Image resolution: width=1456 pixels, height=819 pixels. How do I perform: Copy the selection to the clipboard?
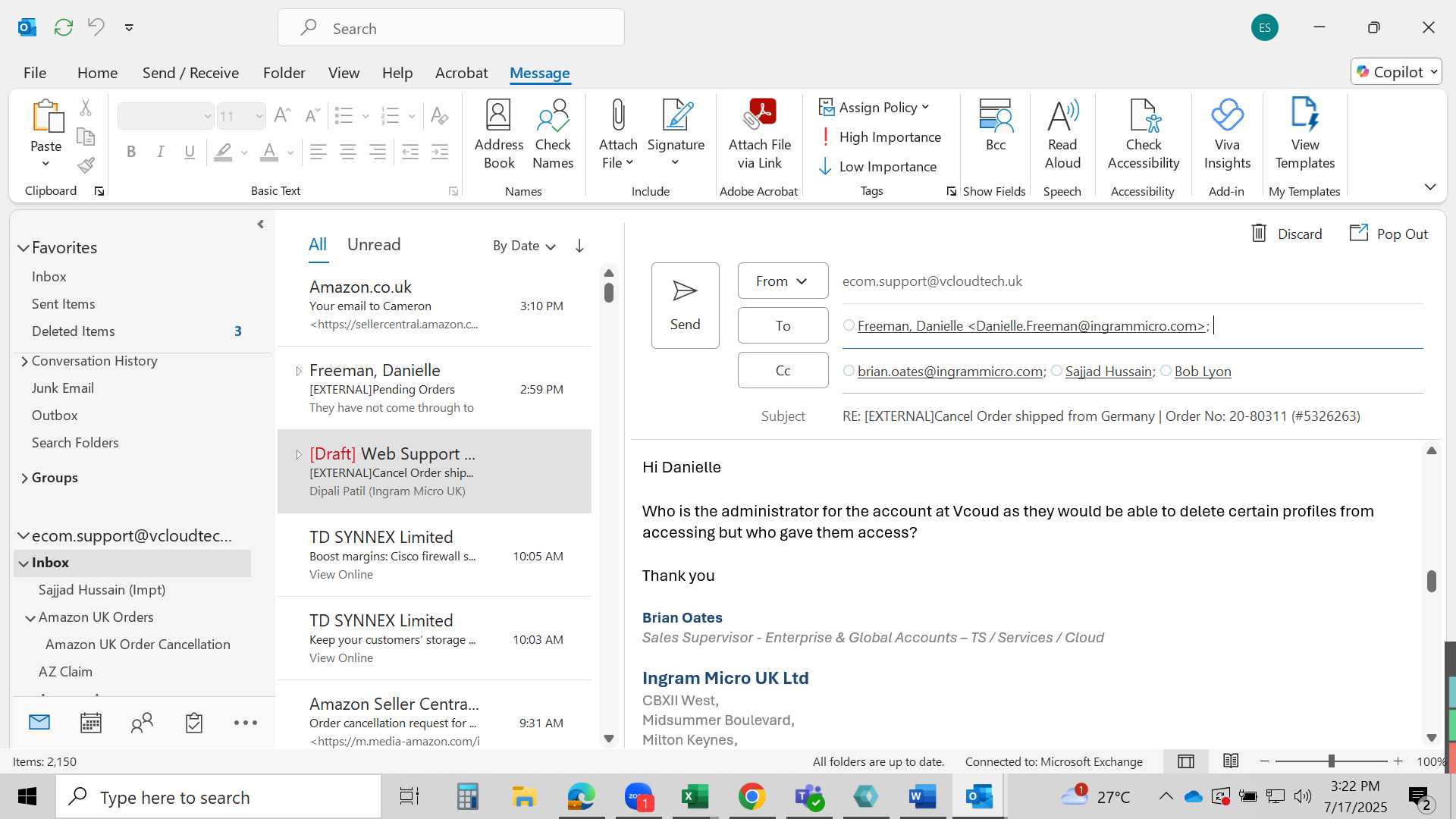click(86, 136)
